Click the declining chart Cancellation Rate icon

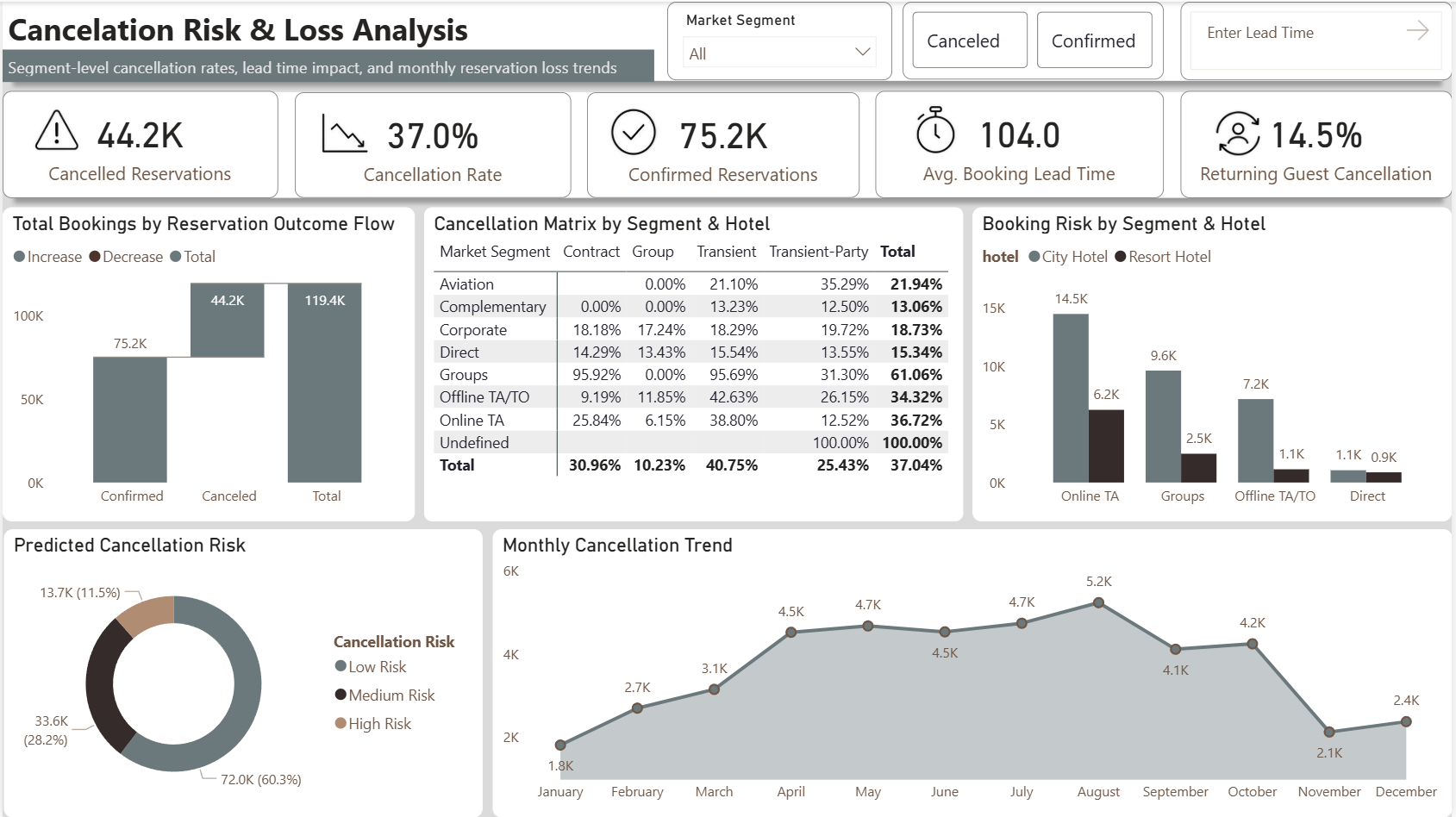click(344, 133)
